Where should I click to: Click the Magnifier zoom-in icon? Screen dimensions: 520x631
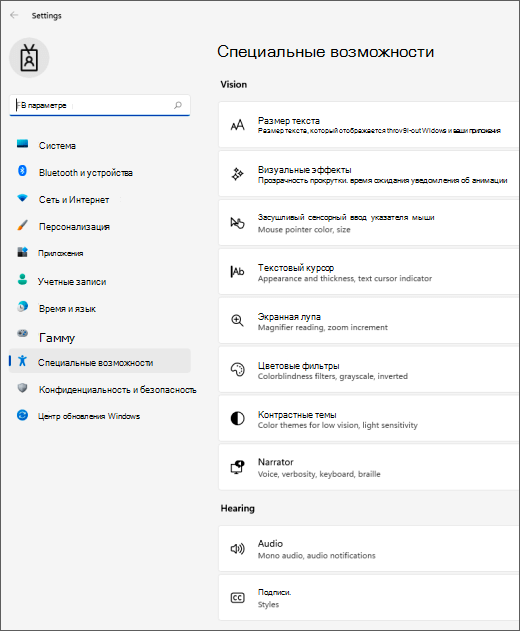coord(237,321)
